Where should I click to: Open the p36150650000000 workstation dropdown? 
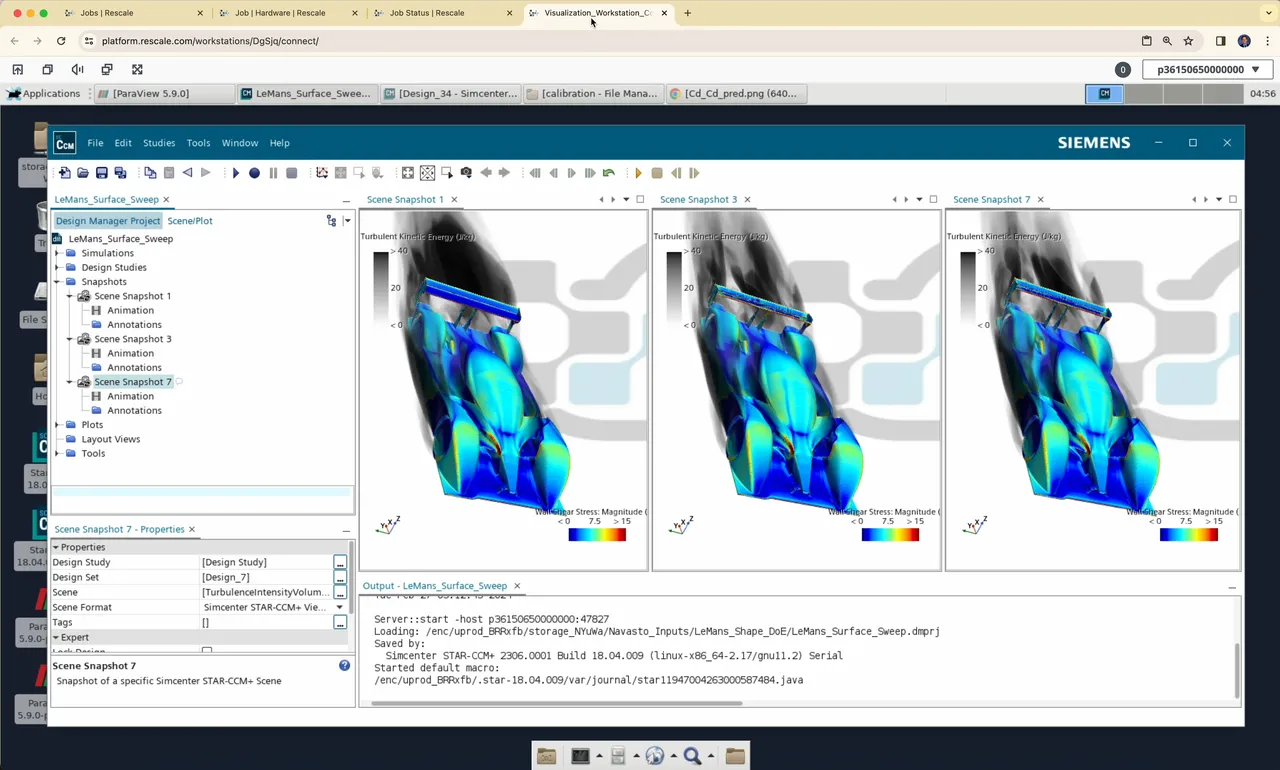(x=1208, y=70)
